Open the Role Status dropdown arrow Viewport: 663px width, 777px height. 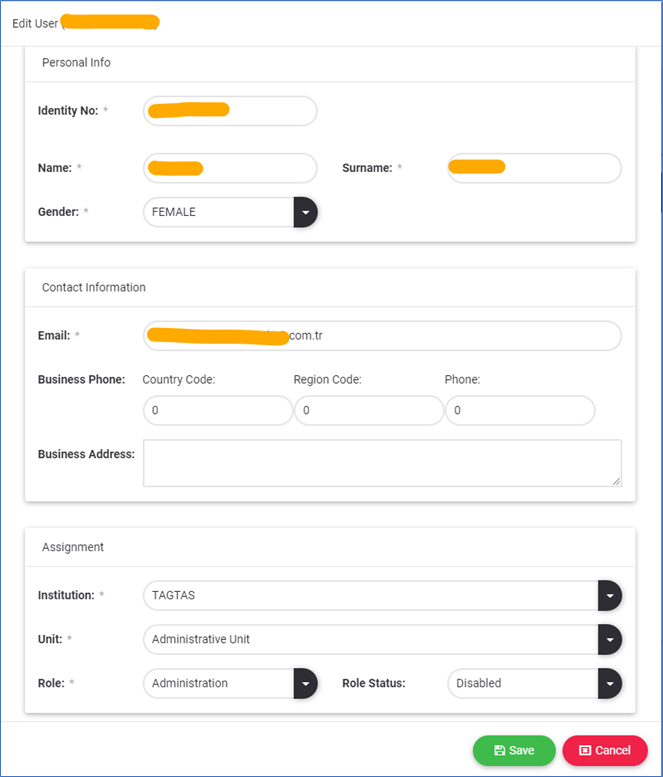click(609, 683)
